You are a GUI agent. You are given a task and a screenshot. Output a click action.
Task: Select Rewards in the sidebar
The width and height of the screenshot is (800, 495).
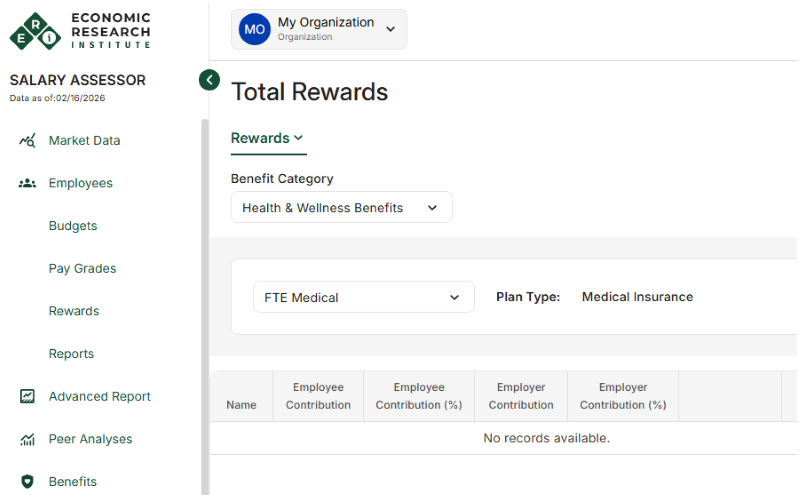[74, 311]
